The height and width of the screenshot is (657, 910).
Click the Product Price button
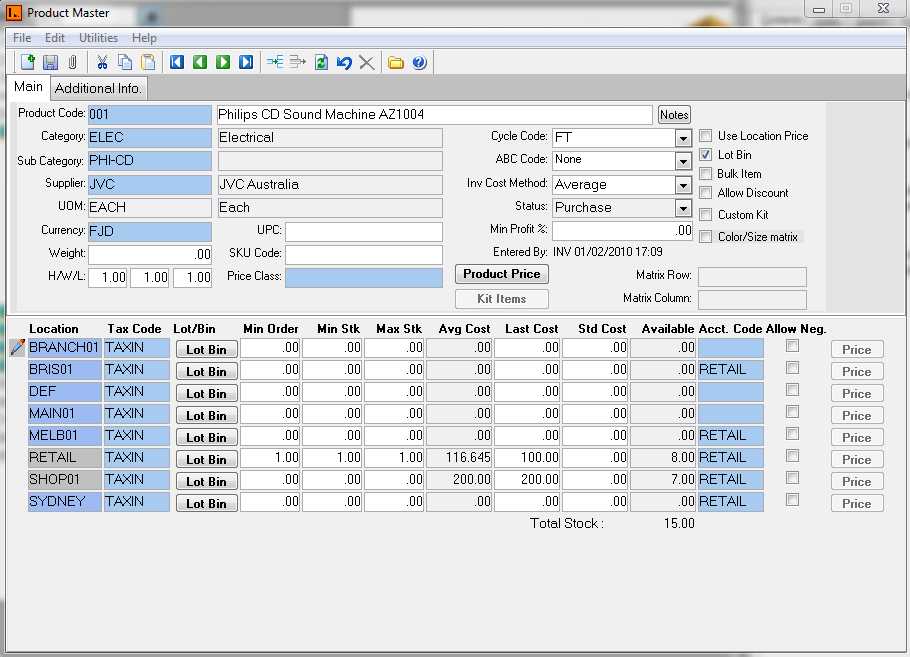501,274
